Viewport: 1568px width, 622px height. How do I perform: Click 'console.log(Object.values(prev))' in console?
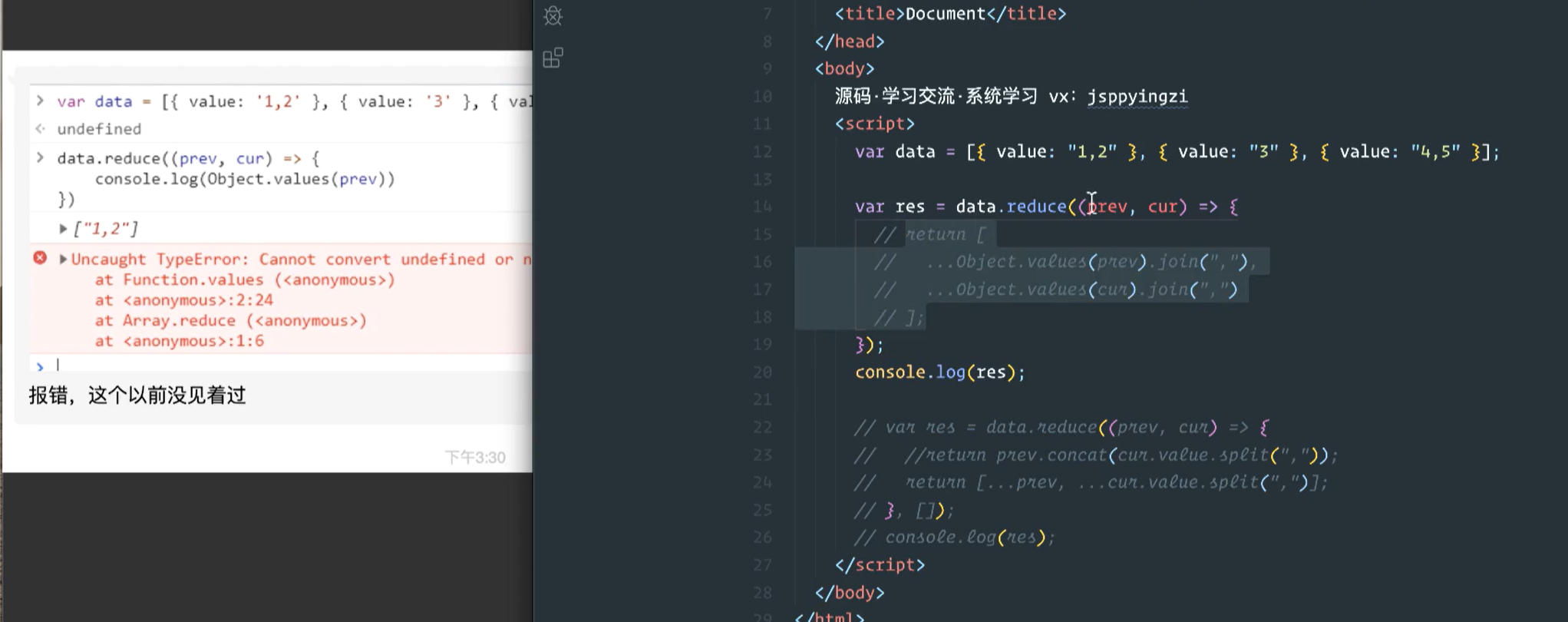[x=245, y=179]
